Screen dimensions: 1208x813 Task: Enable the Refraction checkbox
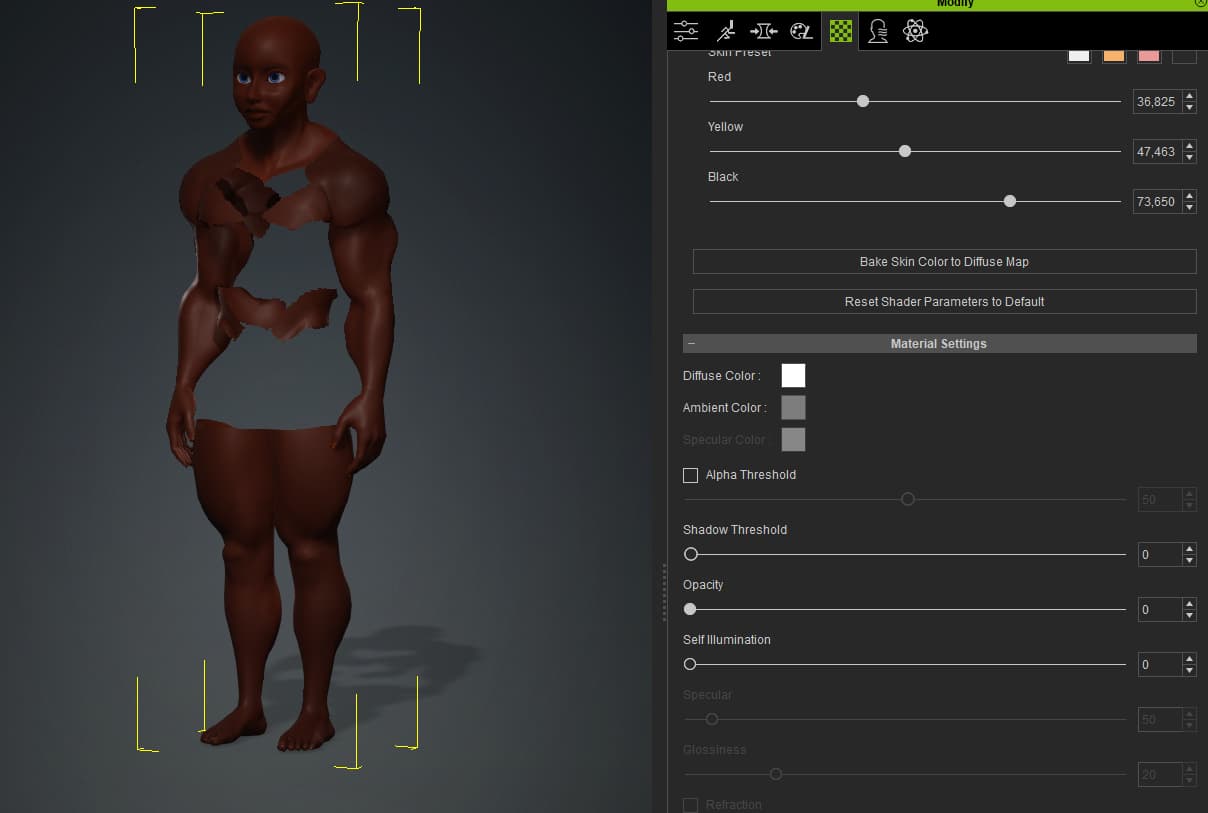tap(690, 805)
